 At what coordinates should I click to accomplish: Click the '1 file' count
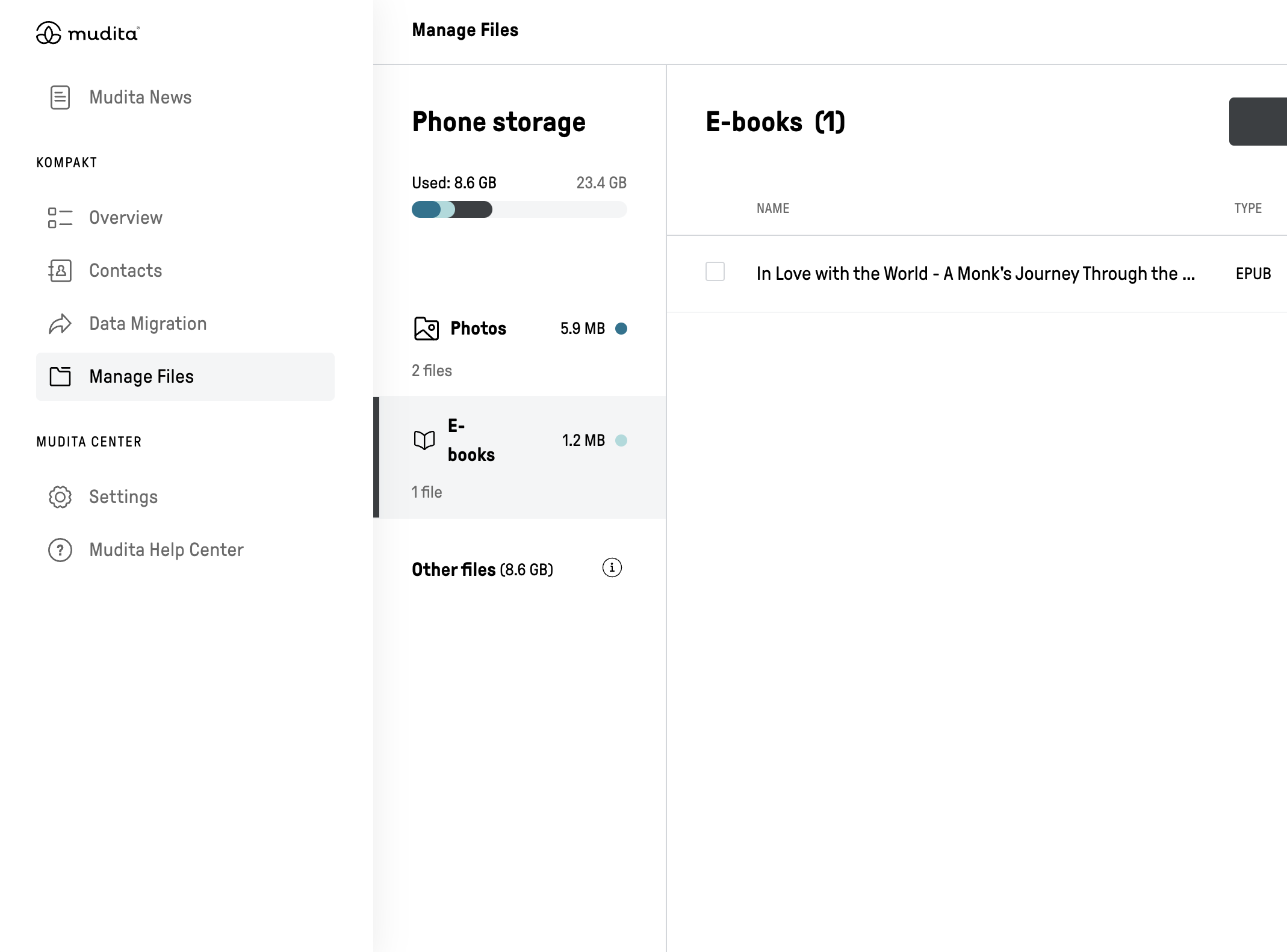(427, 492)
